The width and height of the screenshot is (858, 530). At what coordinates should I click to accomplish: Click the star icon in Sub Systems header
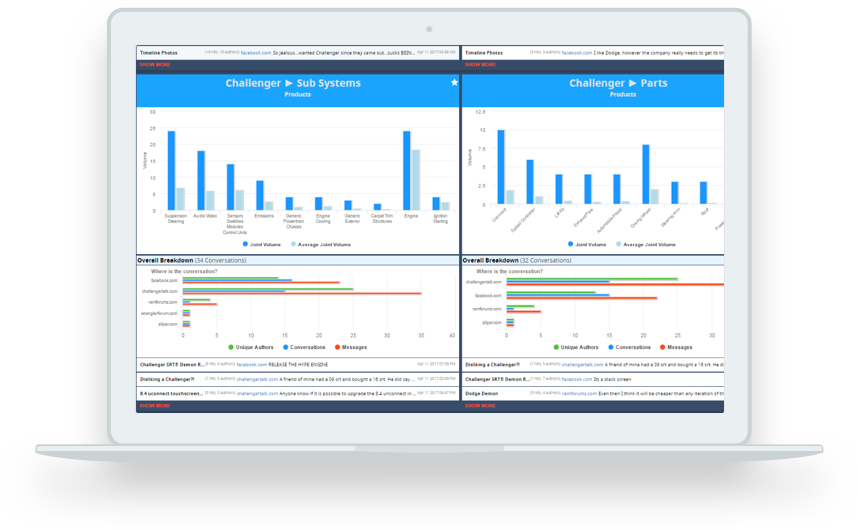[454, 83]
